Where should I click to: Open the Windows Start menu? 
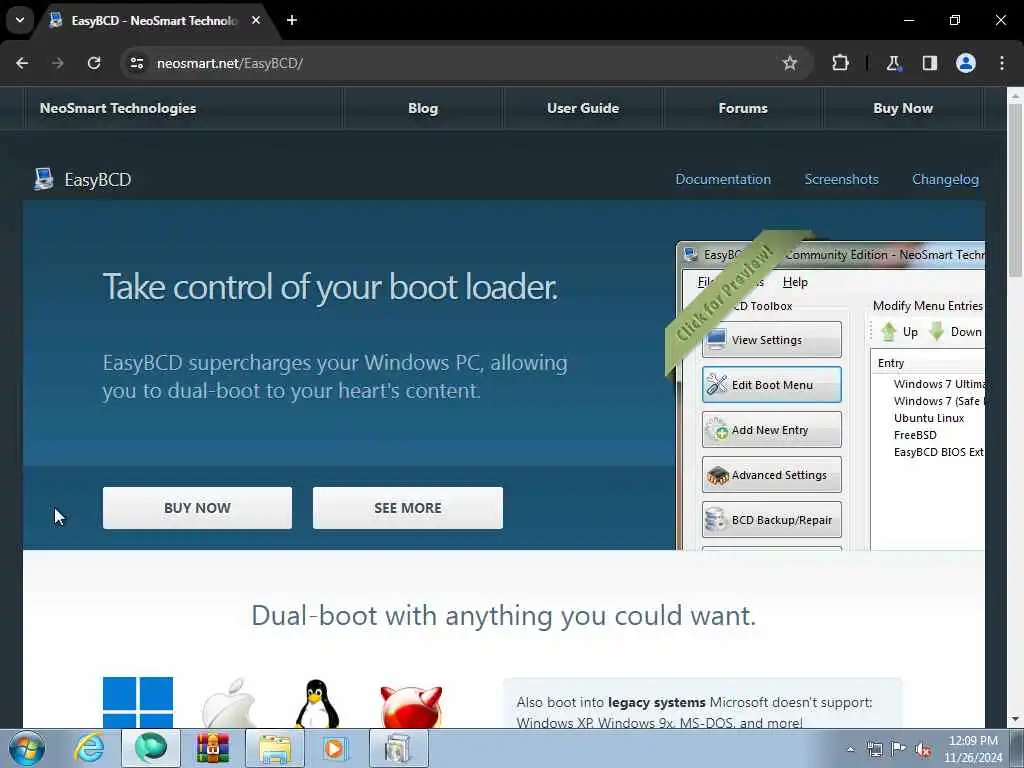click(26, 748)
